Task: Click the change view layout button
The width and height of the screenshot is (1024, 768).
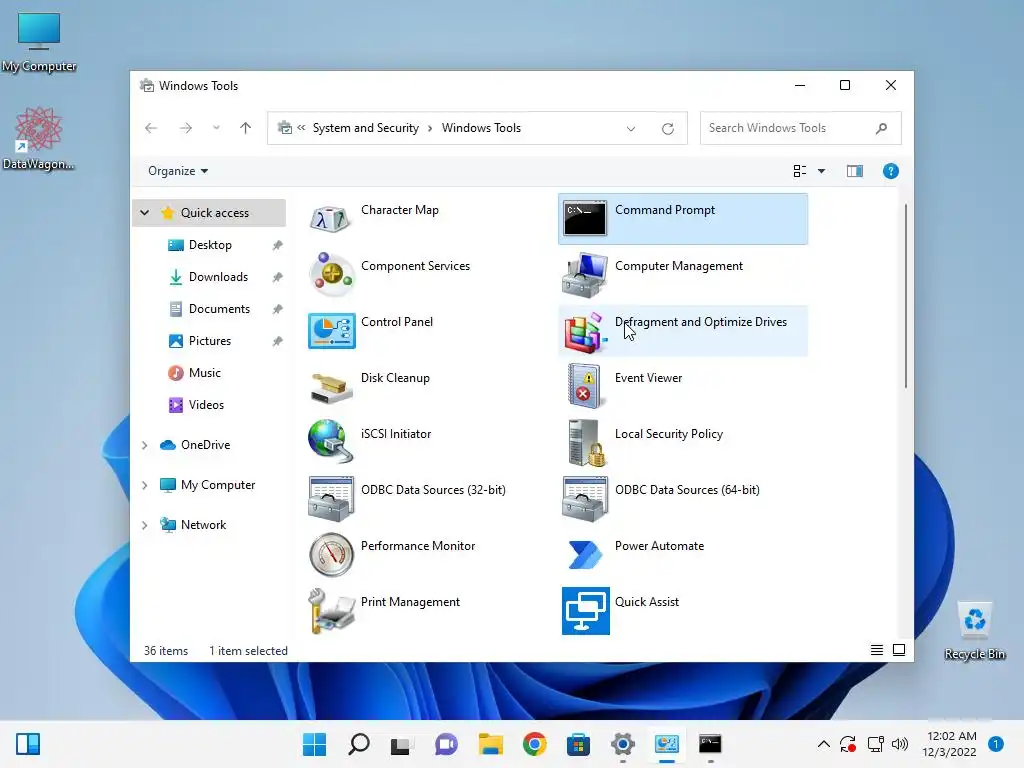Action: [799, 171]
